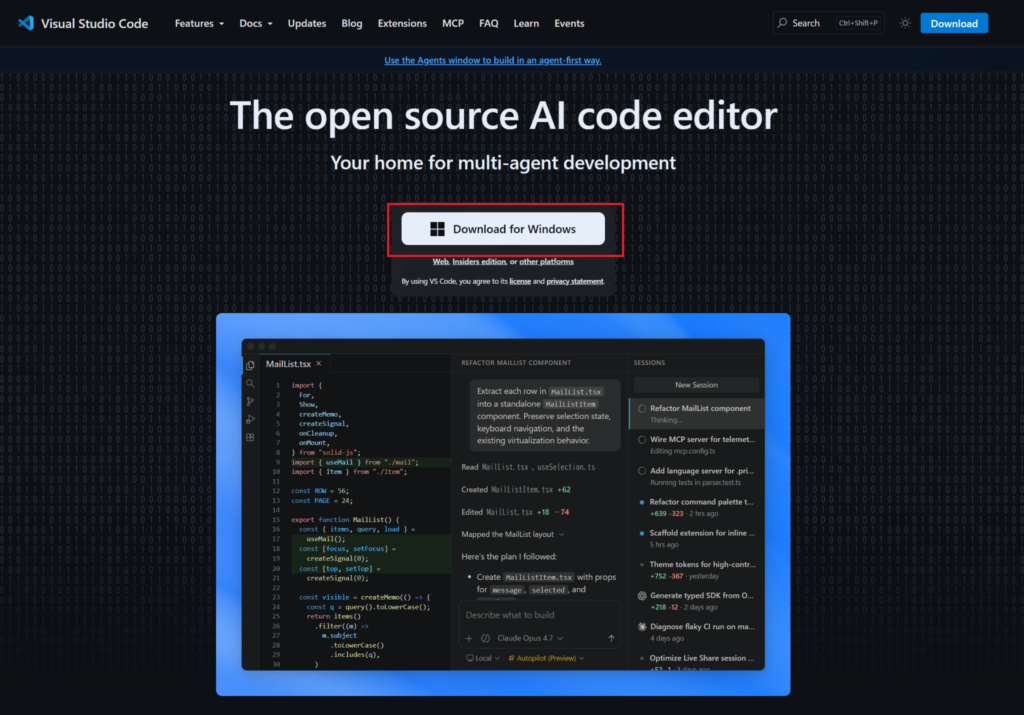This screenshot has width=1024, height=715.
Task: Open Run and Debug icon in preview
Action: [x=250, y=419]
